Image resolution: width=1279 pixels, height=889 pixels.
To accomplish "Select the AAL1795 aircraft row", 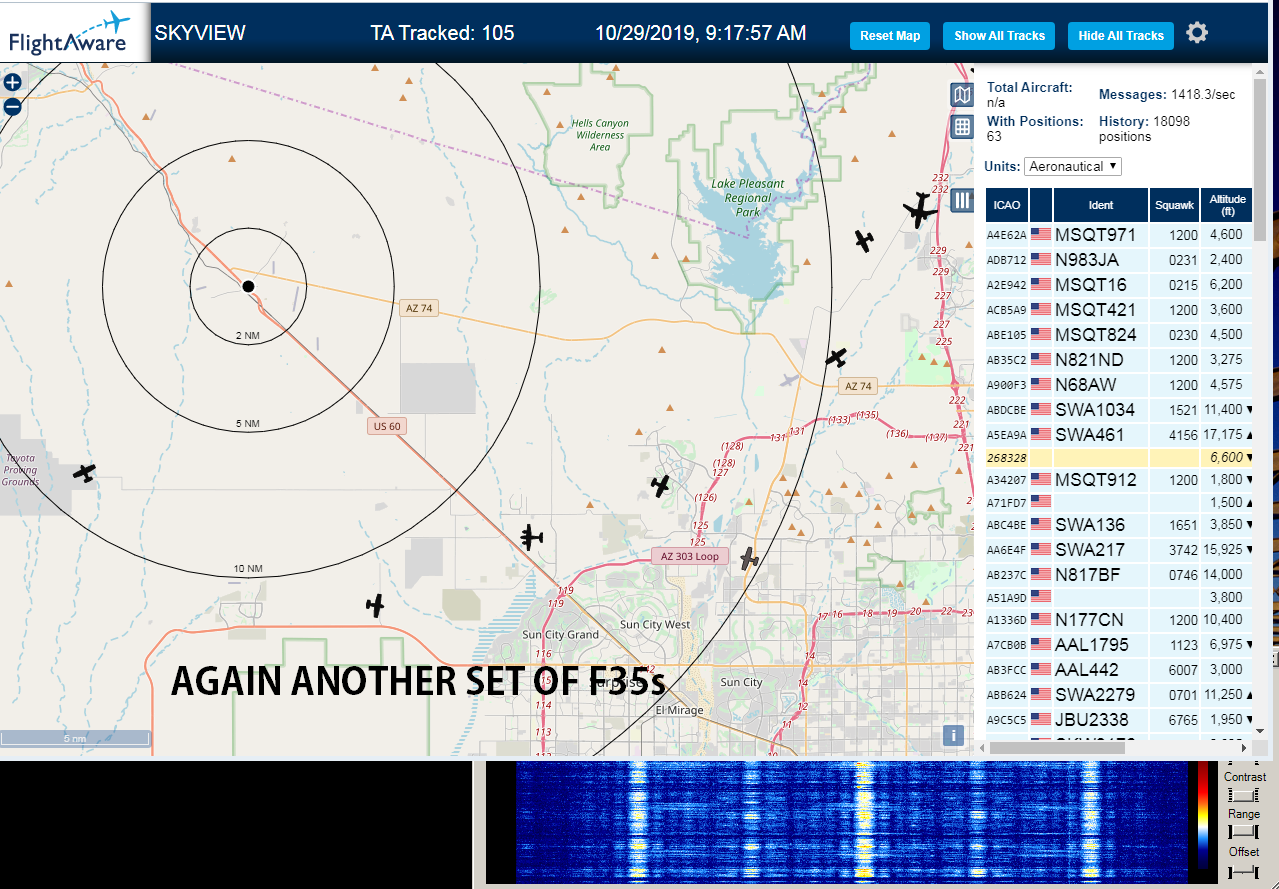I will (1118, 644).
